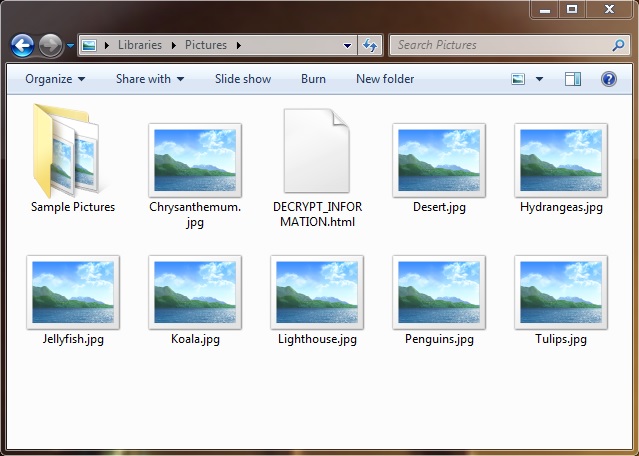Open the recent pages dropdown arrow
639x456 pixels.
pyautogui.click(x=70, y=46)
